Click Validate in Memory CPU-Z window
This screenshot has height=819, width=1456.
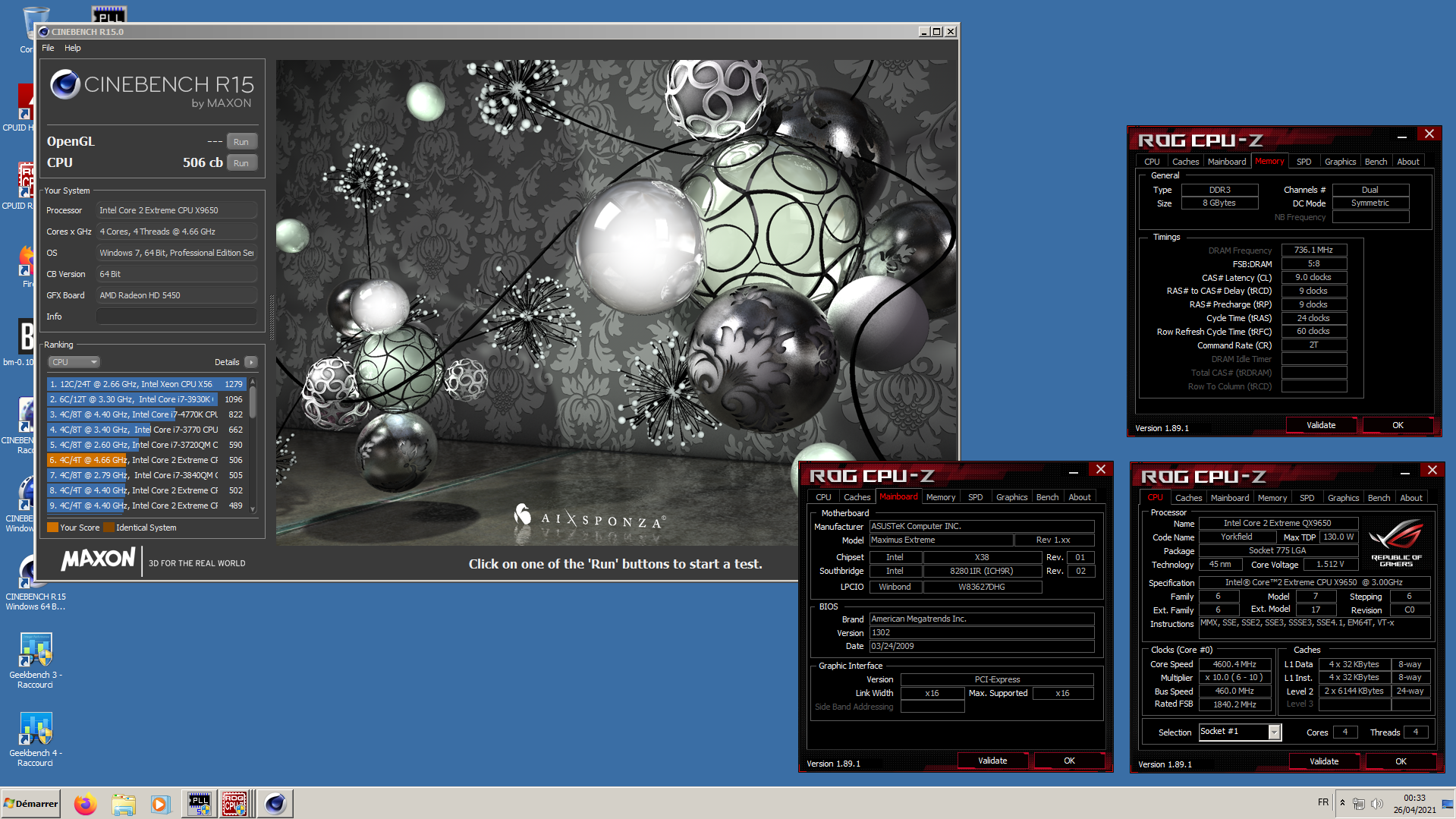[x=1321, y=425]
